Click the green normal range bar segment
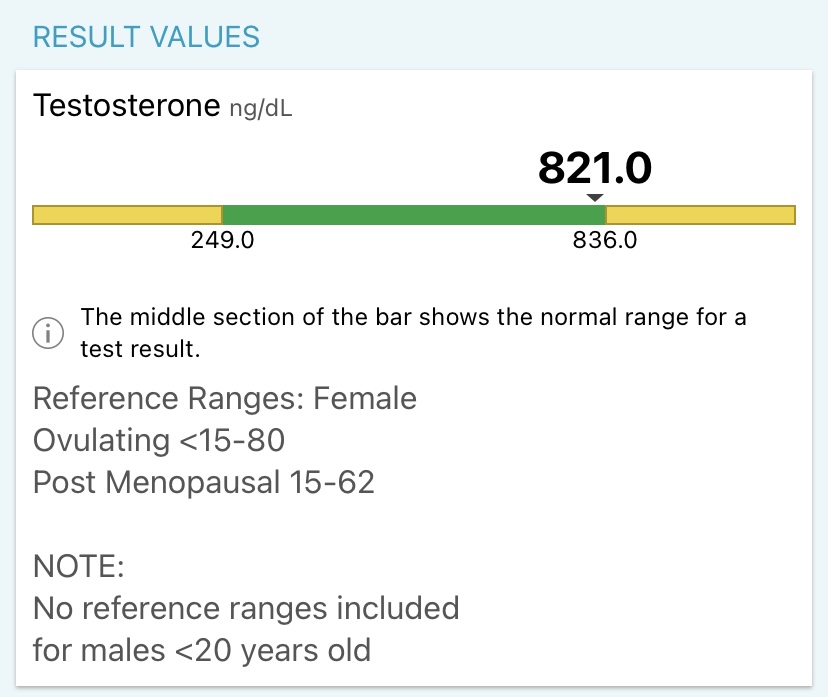The height and width of the screenshot is (697, 828). [413, 215]
